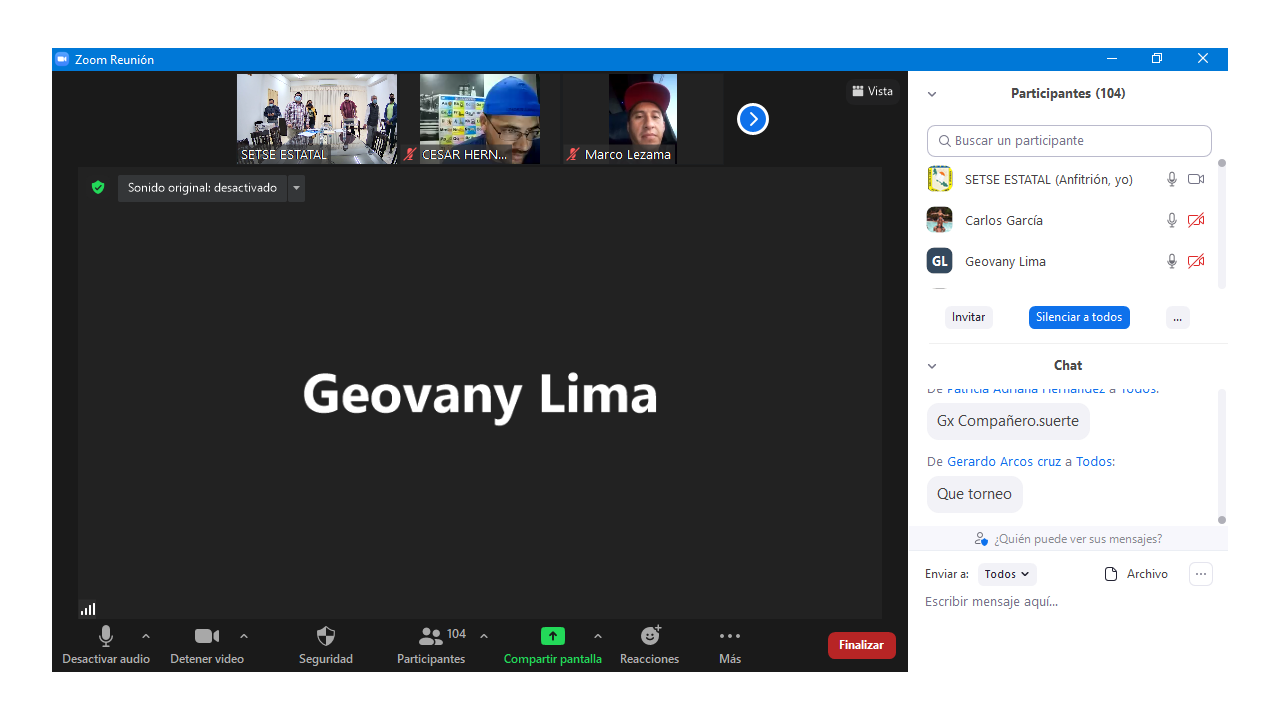Click Carlos García's avatar picture
The width and height of the screenshot is (1280, 720).
[940, 220]
